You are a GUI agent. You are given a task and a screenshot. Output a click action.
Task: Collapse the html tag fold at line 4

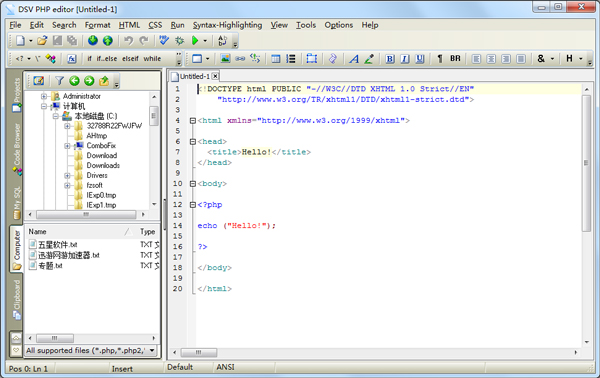193,121
